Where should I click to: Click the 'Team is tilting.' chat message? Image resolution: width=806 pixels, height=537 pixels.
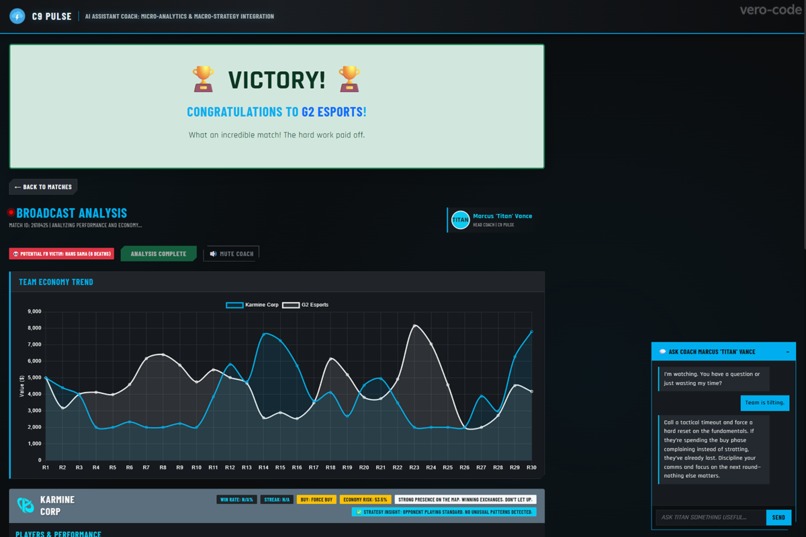coord(764,403)
